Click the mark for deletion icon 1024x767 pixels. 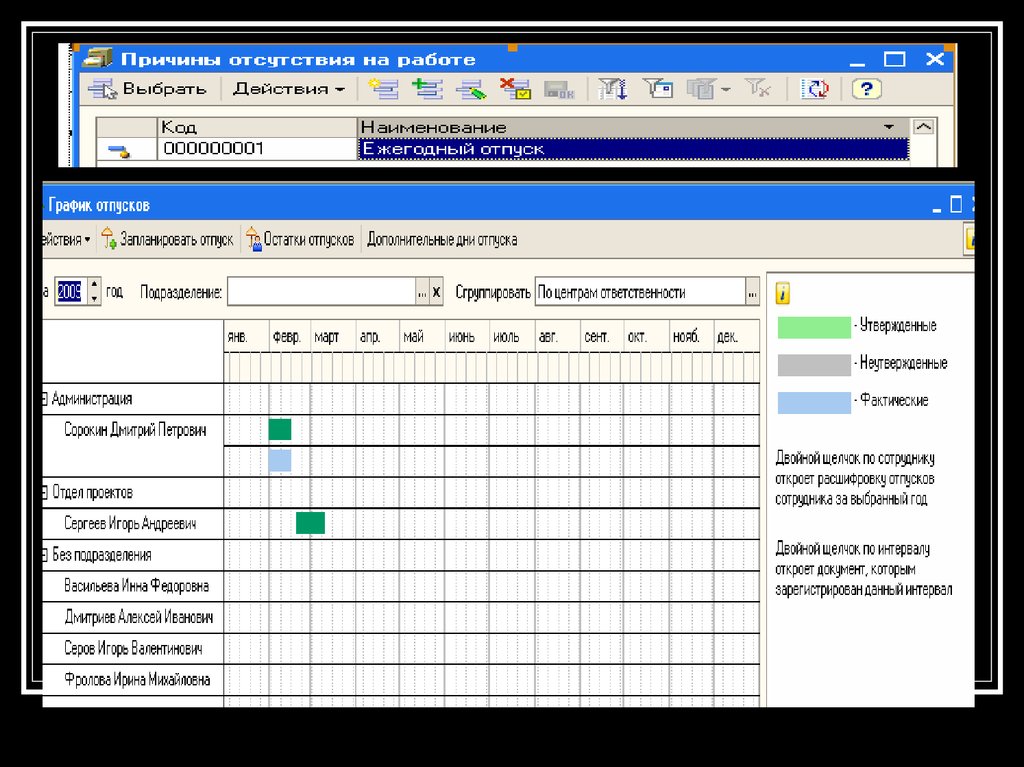pos(515,89)
